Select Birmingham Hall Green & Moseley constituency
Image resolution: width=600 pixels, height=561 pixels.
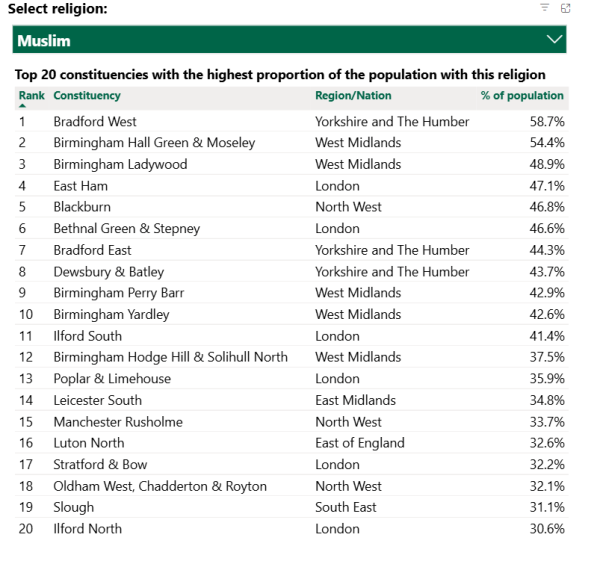point(154,143)
